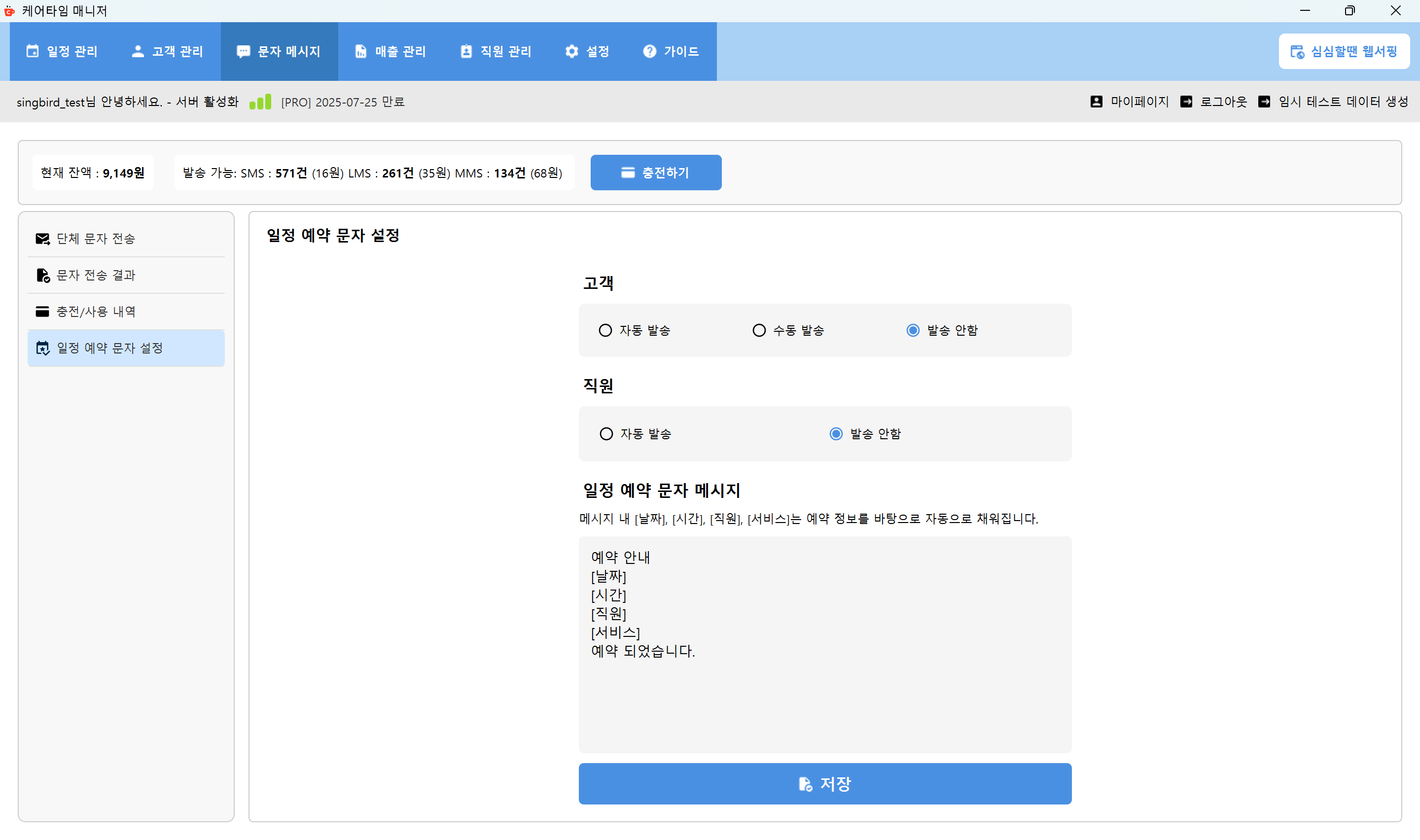Click 로그아웃 in the top bar
Viewport: 1420px width, 840px height.
tap(1223, 102)
